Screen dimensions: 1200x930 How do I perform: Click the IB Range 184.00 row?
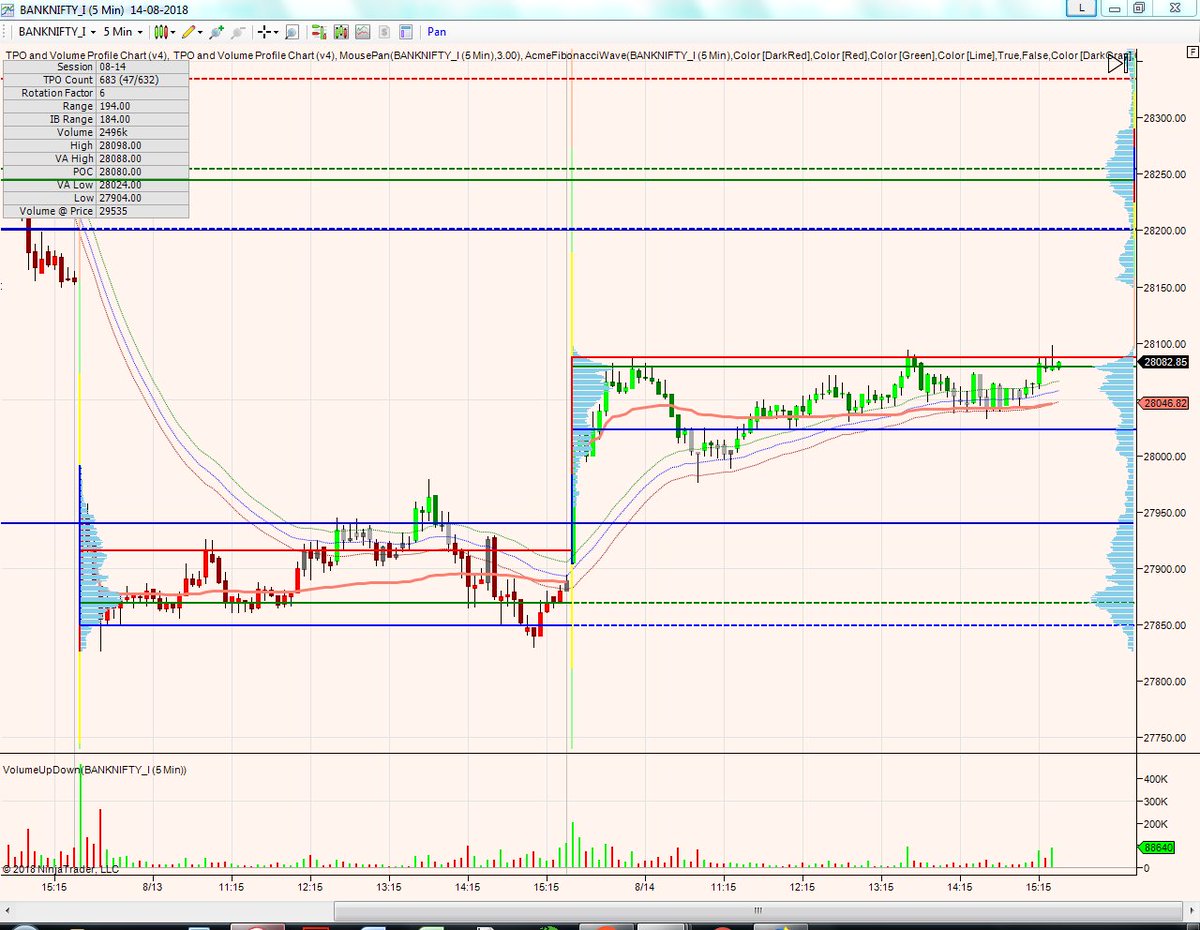pos(95,119)
